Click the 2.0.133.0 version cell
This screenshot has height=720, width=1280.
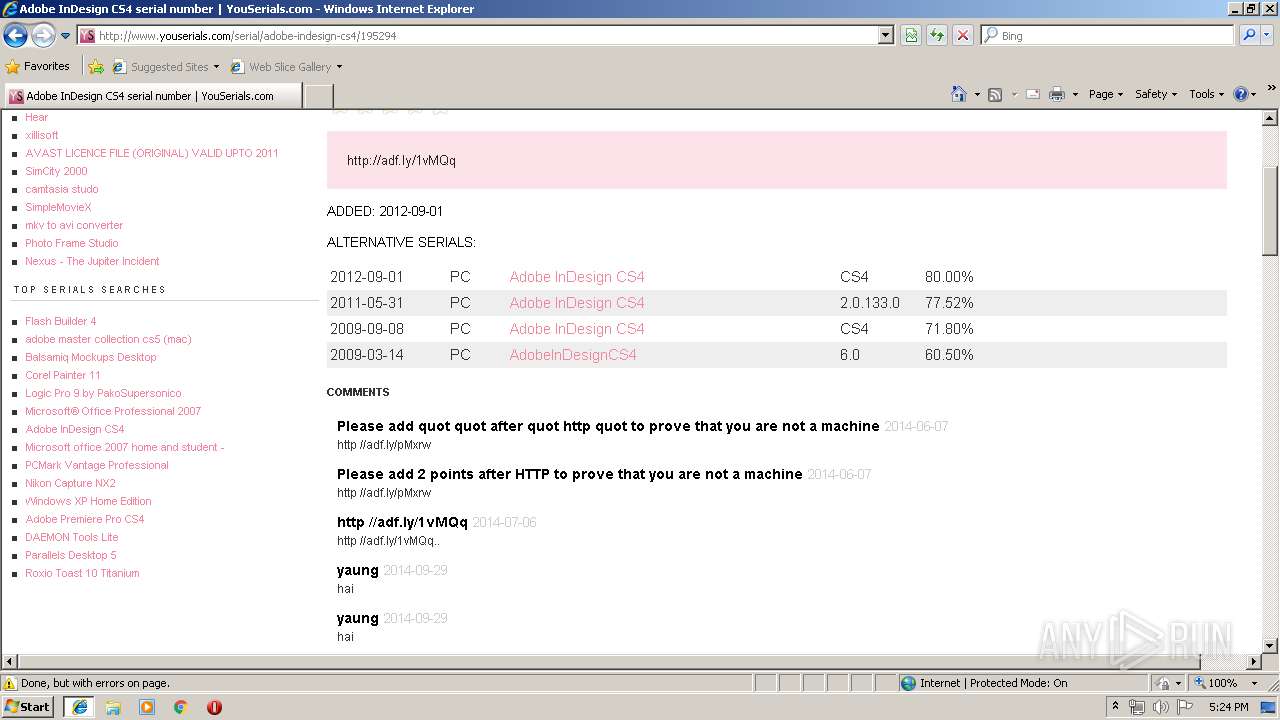click(x=870, y=303)
